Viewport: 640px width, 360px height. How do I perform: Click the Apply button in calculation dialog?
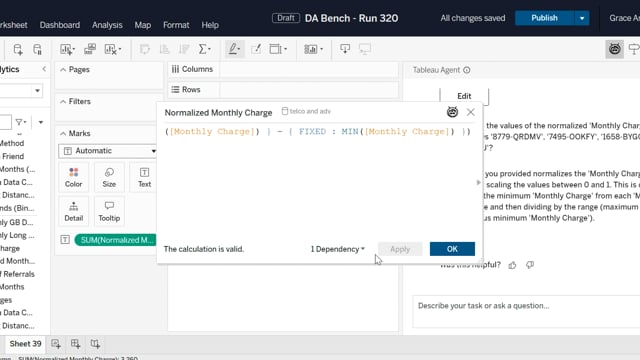tap(400, 249)
